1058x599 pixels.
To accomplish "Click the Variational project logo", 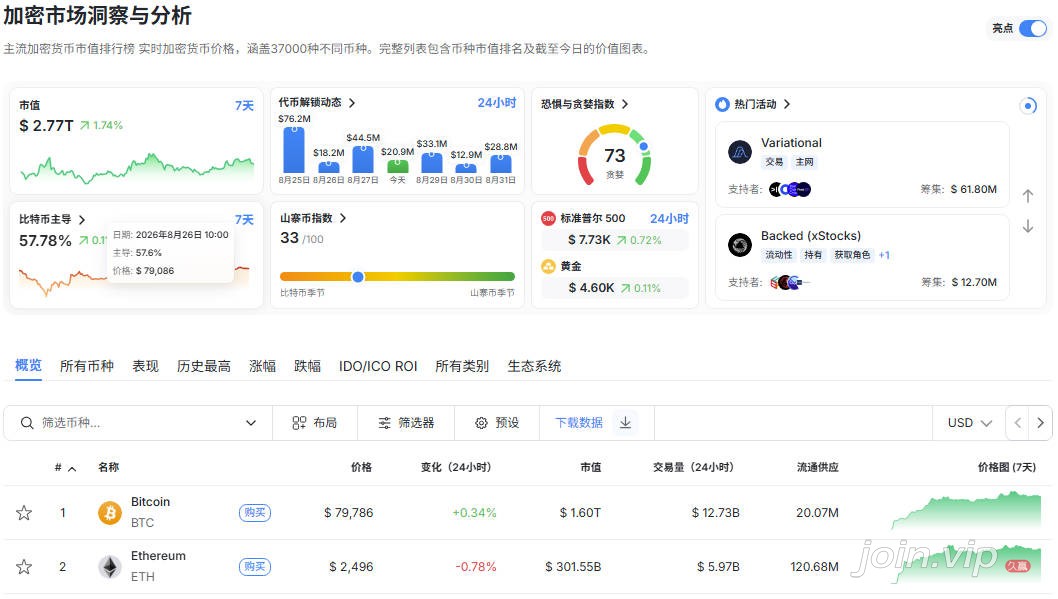I will [740, 152].
